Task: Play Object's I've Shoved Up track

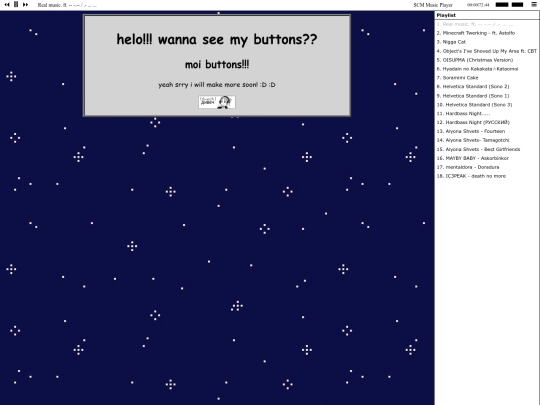Action: [487, 51]
